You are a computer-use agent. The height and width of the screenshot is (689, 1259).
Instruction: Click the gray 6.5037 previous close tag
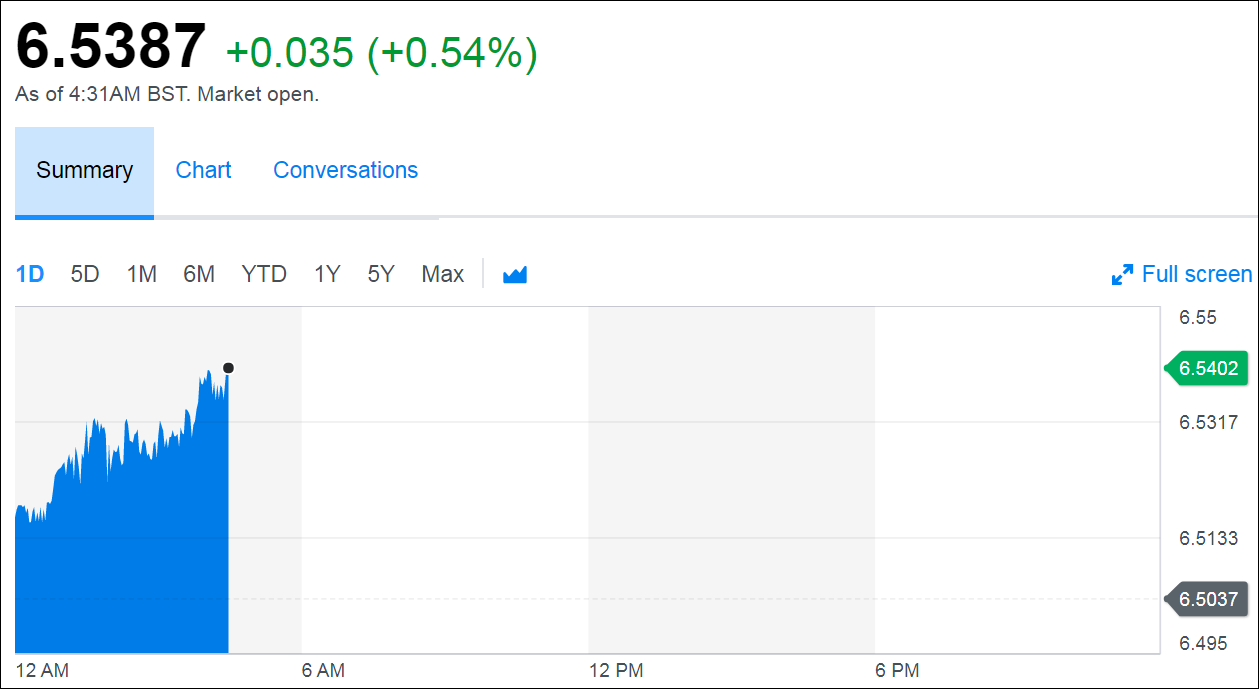(x=1207, y=600)
